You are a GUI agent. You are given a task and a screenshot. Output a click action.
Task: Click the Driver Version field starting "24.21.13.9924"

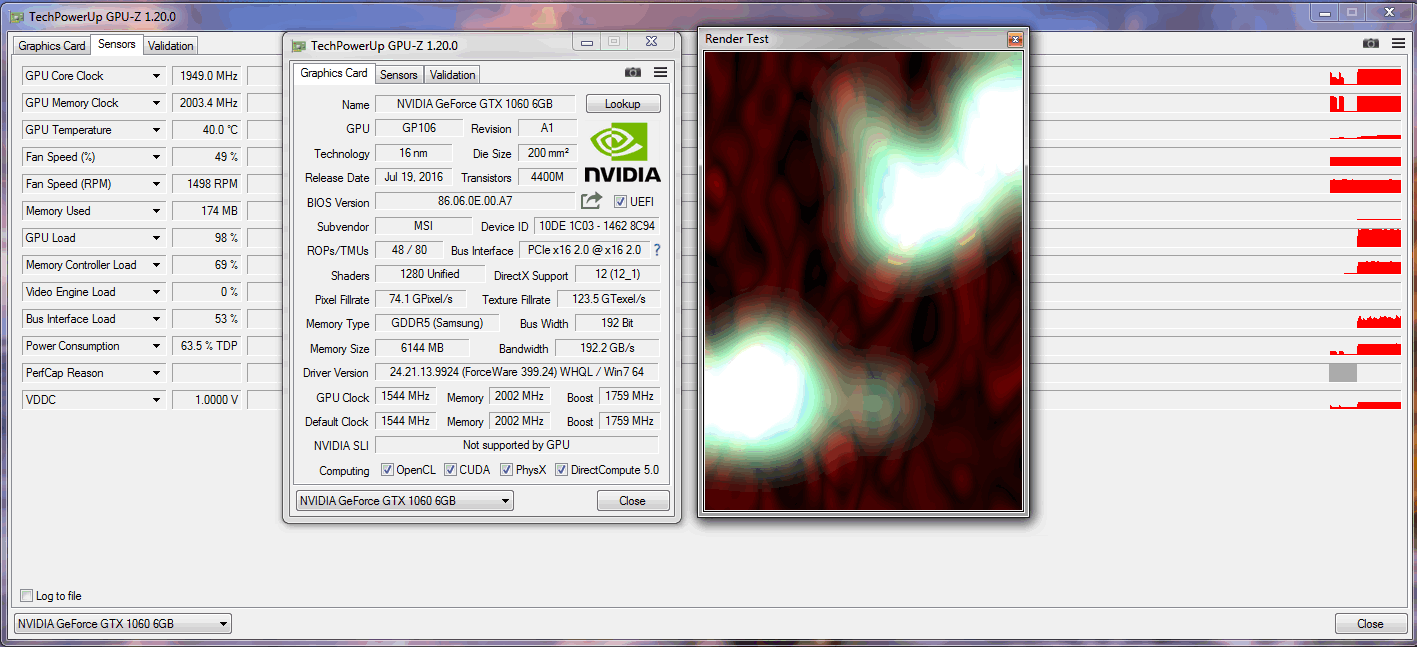[x=516, y=372]
